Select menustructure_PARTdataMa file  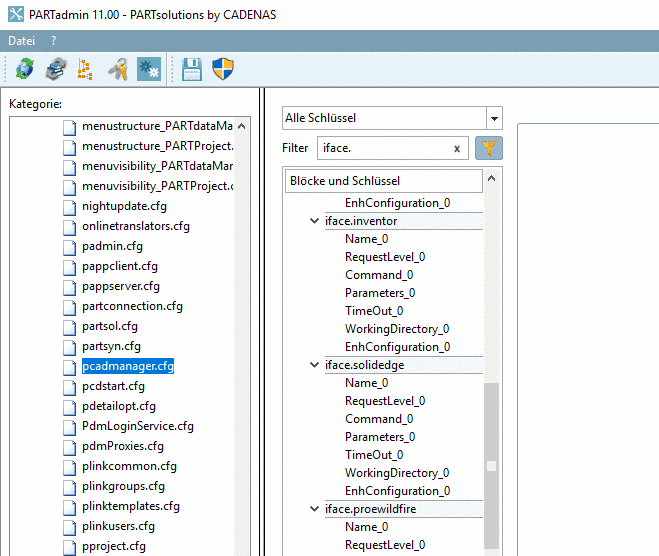157,126
